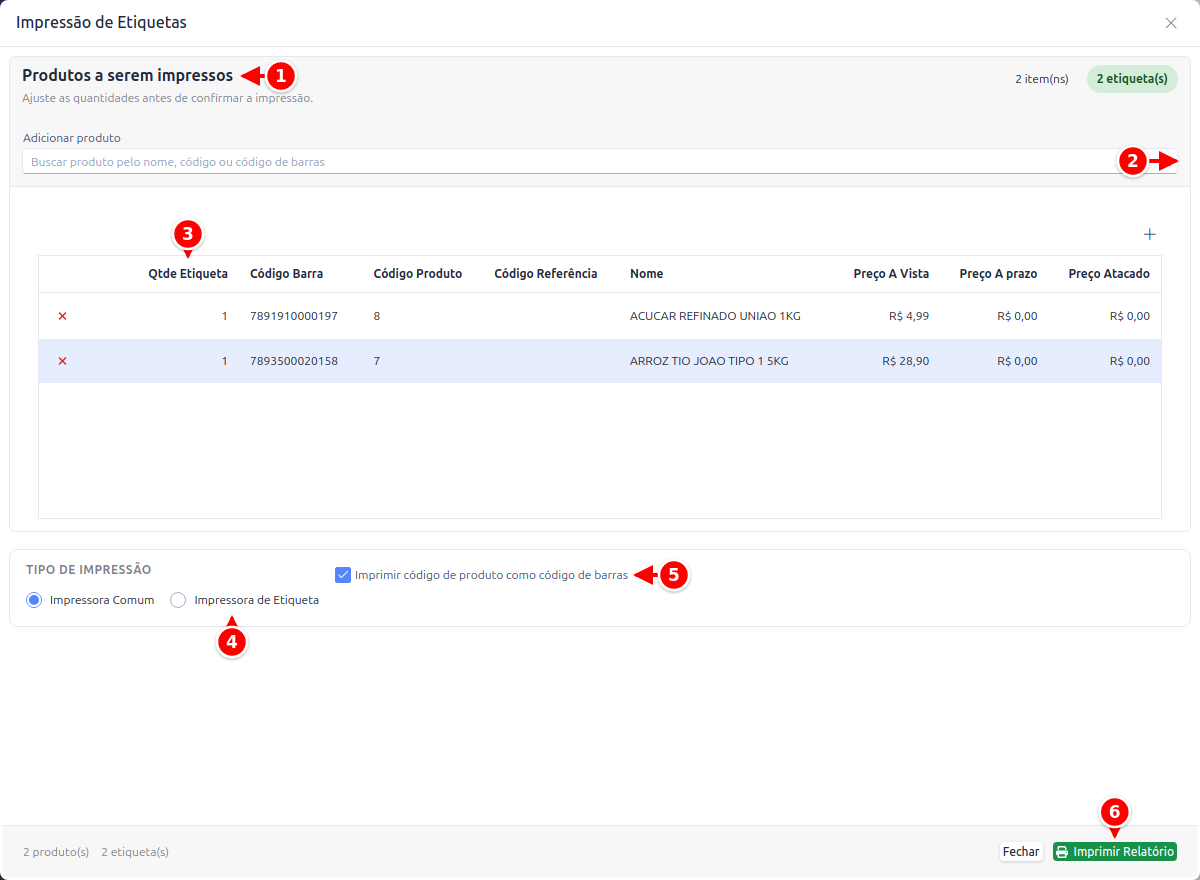Click the Nome column header
This screenshot has height=880, width=1200.
click(647, 274)
